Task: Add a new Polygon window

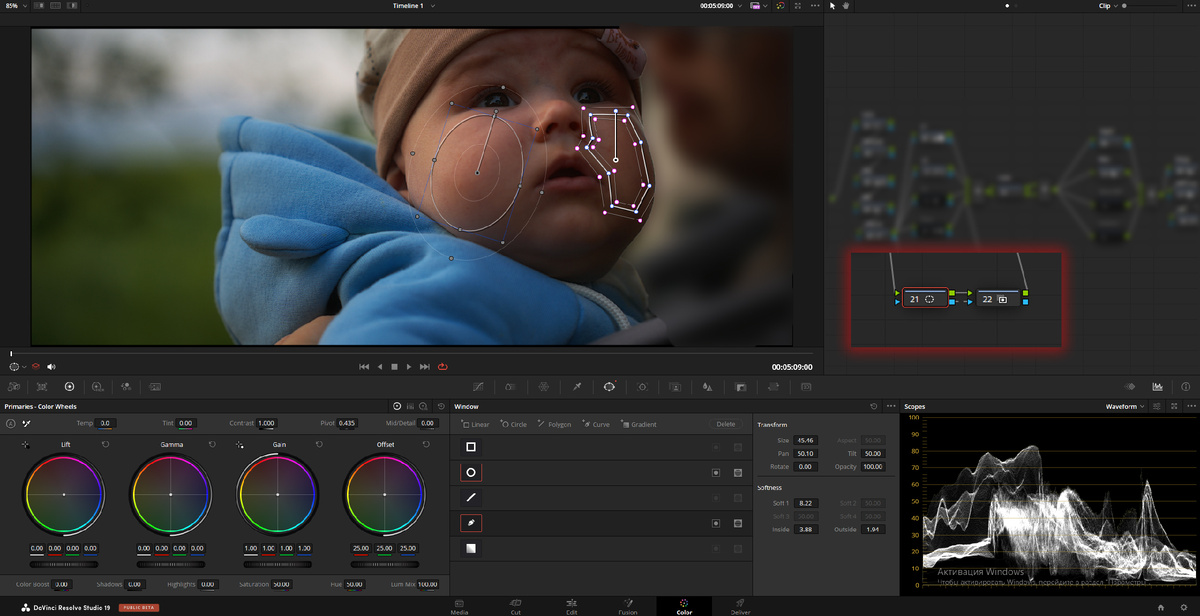Action: click(554, 424)
